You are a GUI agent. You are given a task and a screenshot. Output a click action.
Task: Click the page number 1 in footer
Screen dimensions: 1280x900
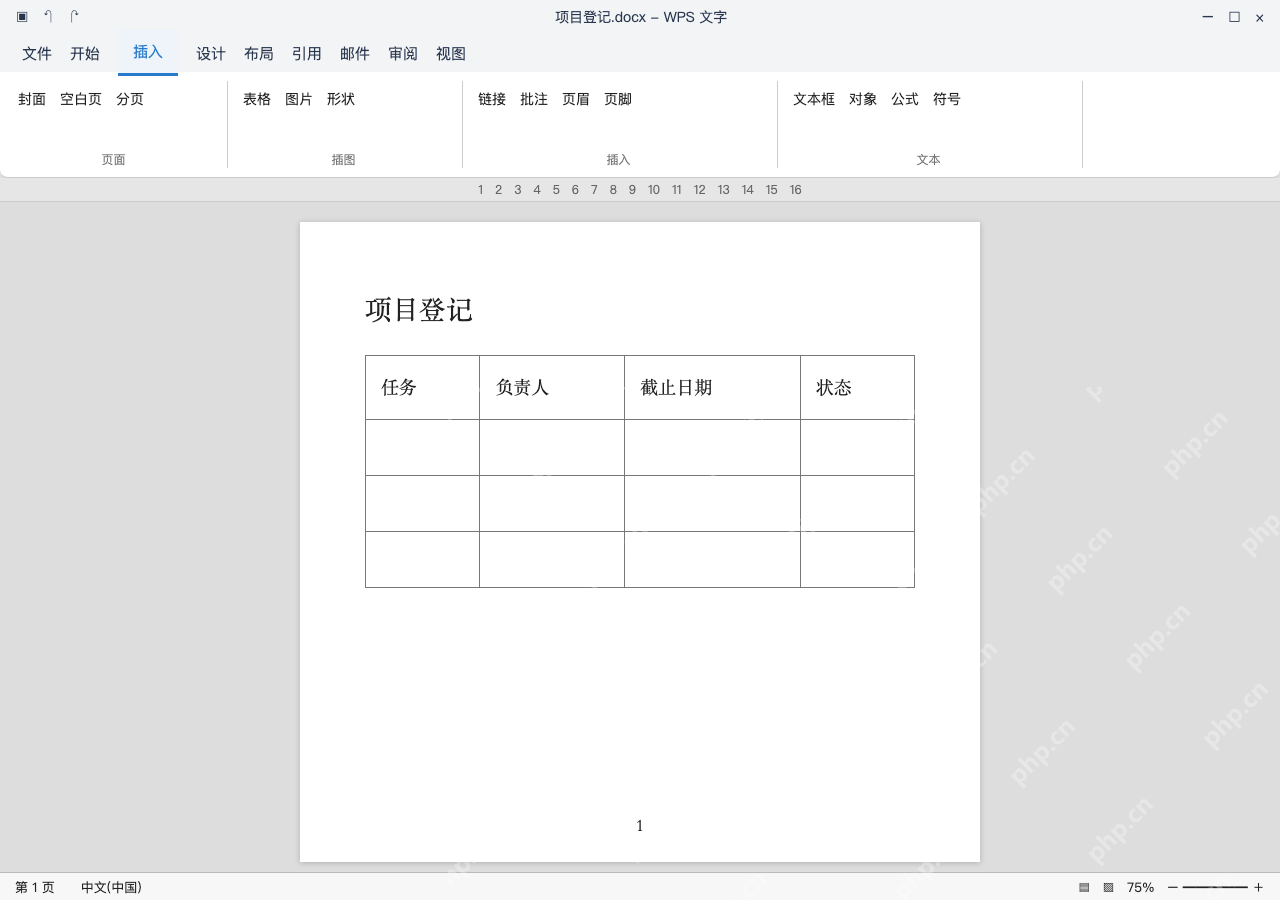point(640,826)
